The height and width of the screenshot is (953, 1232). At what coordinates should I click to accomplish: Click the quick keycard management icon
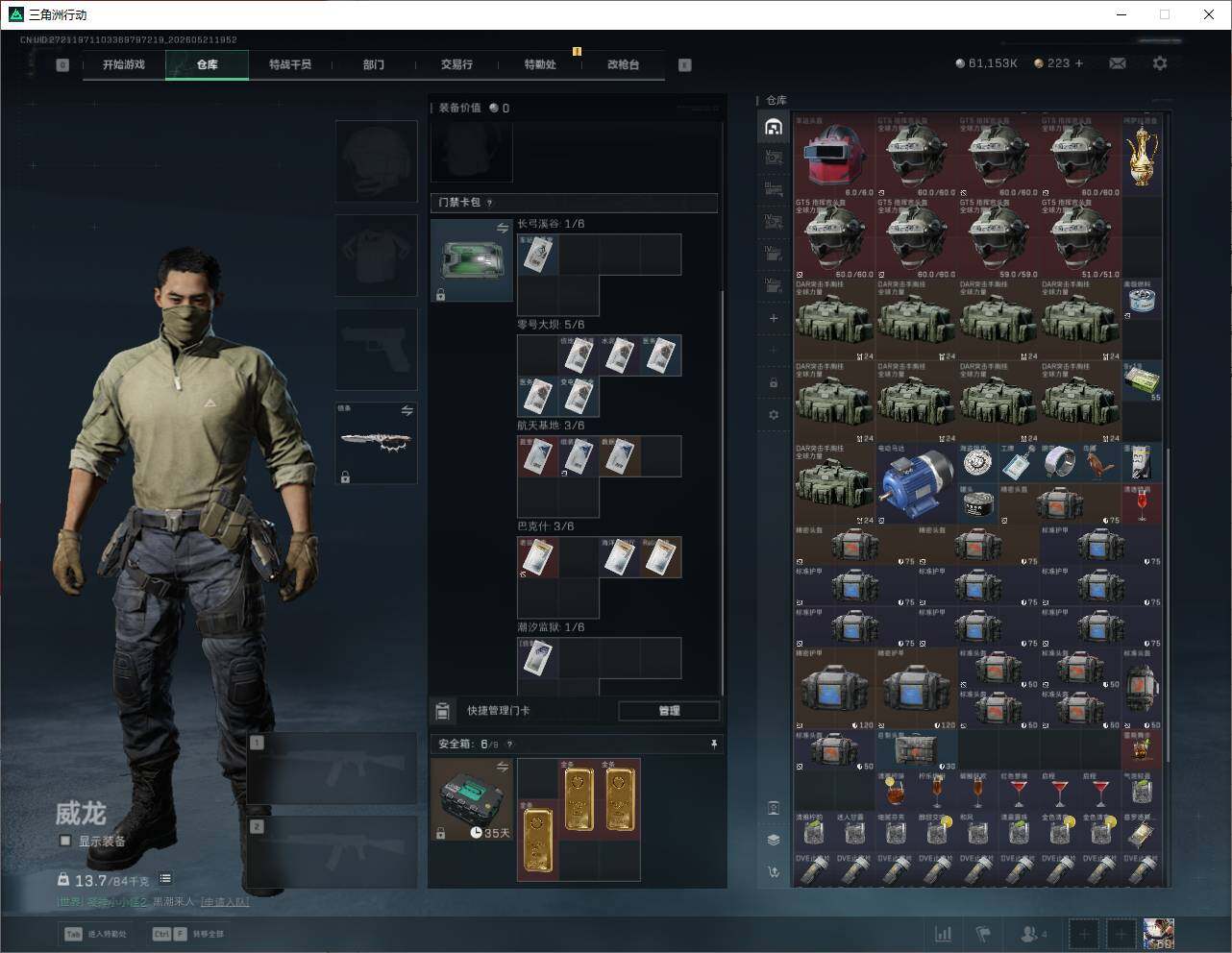442,711
